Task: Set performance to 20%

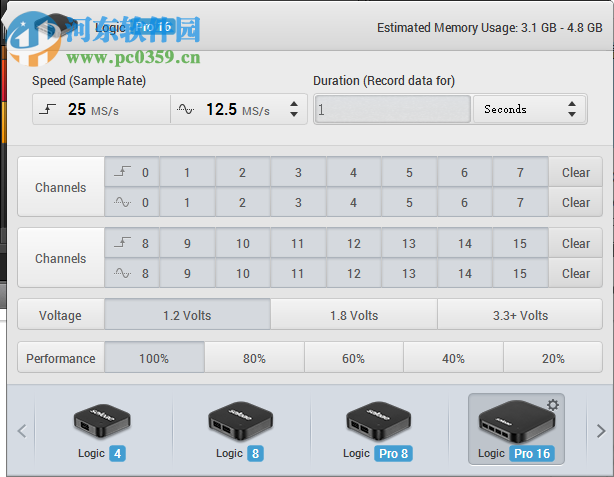Action: 553,358
